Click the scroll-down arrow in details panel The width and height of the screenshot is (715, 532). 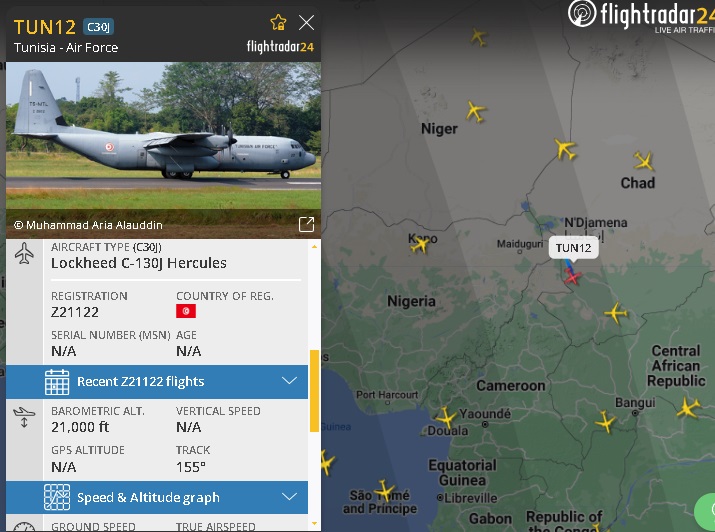(314, 523)
